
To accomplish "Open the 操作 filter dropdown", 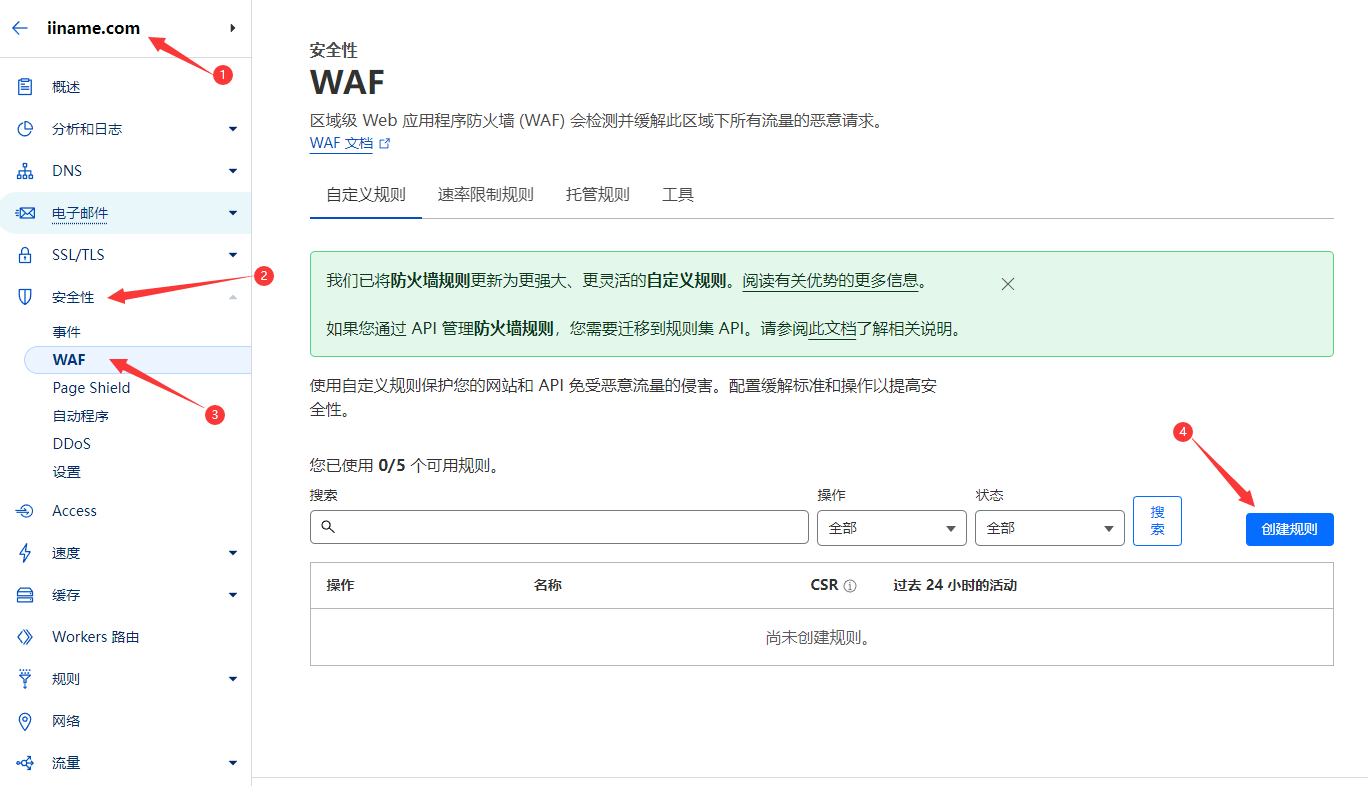I will pos(891,528).
